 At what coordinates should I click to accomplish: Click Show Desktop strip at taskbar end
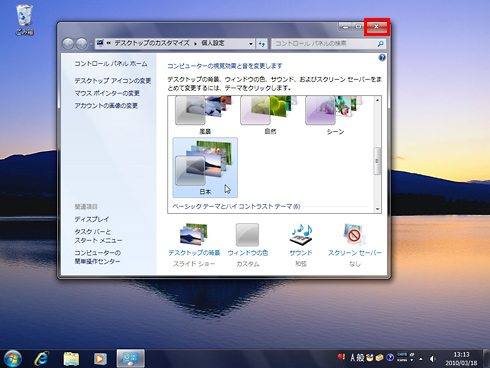click(x=486, y=359)
